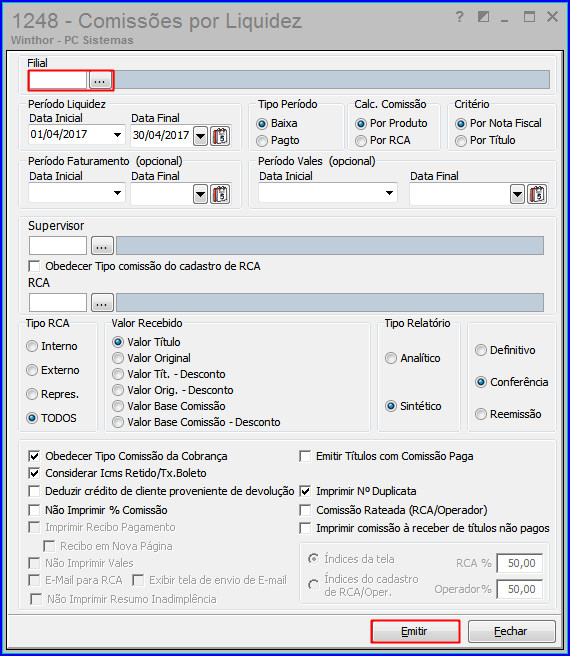Open the Supervisor lookup ellipsis button

(102, 246)
